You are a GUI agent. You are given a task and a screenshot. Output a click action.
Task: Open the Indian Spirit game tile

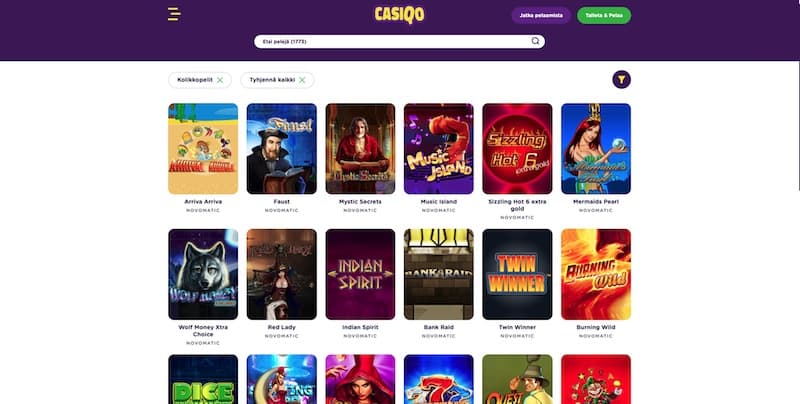360,274
